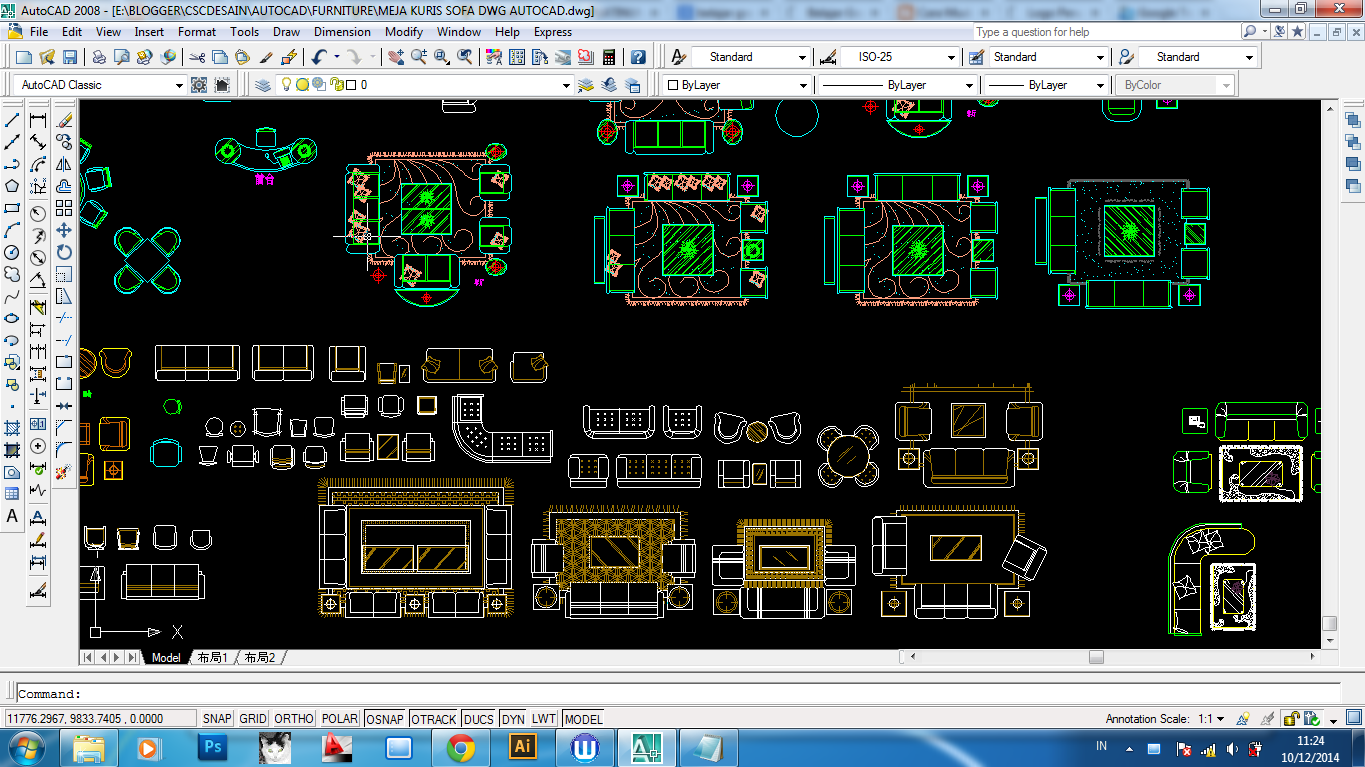Select the Rotate modify tool

coord(64,252)
